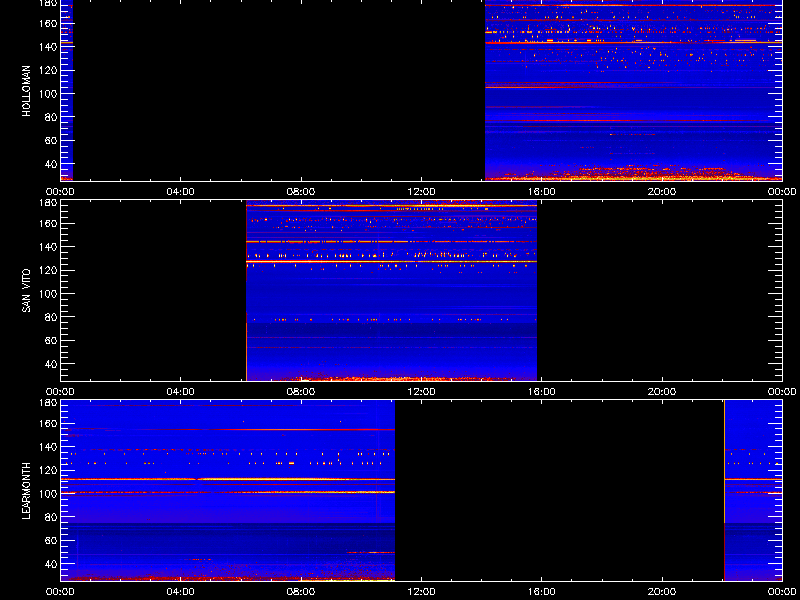Select the 04:00 tick label under the Holloman plot
The height and width of the screenshot is (600, 800).
tap(181, 192)
